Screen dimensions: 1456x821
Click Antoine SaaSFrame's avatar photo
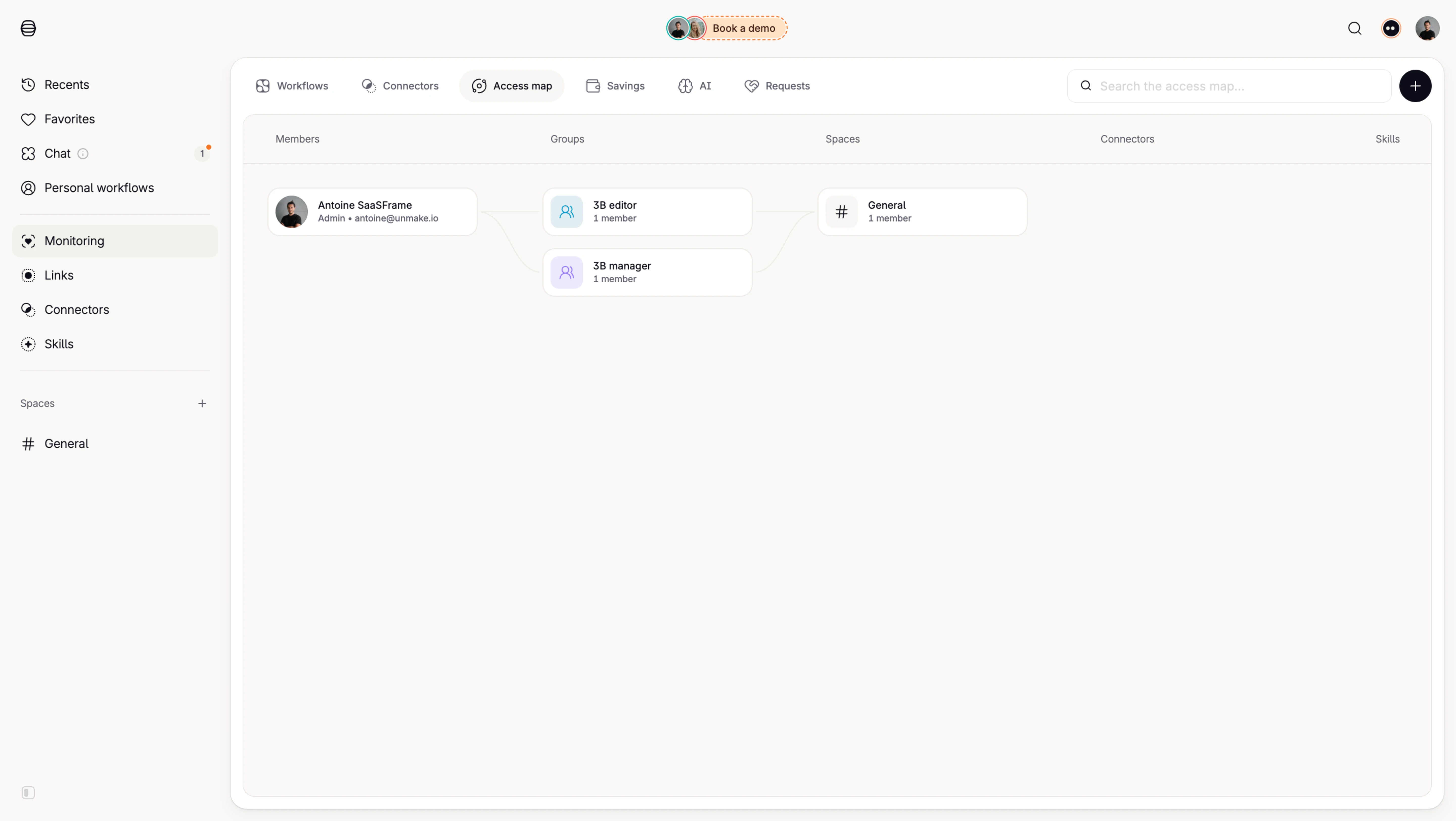[x=292, y=212]
